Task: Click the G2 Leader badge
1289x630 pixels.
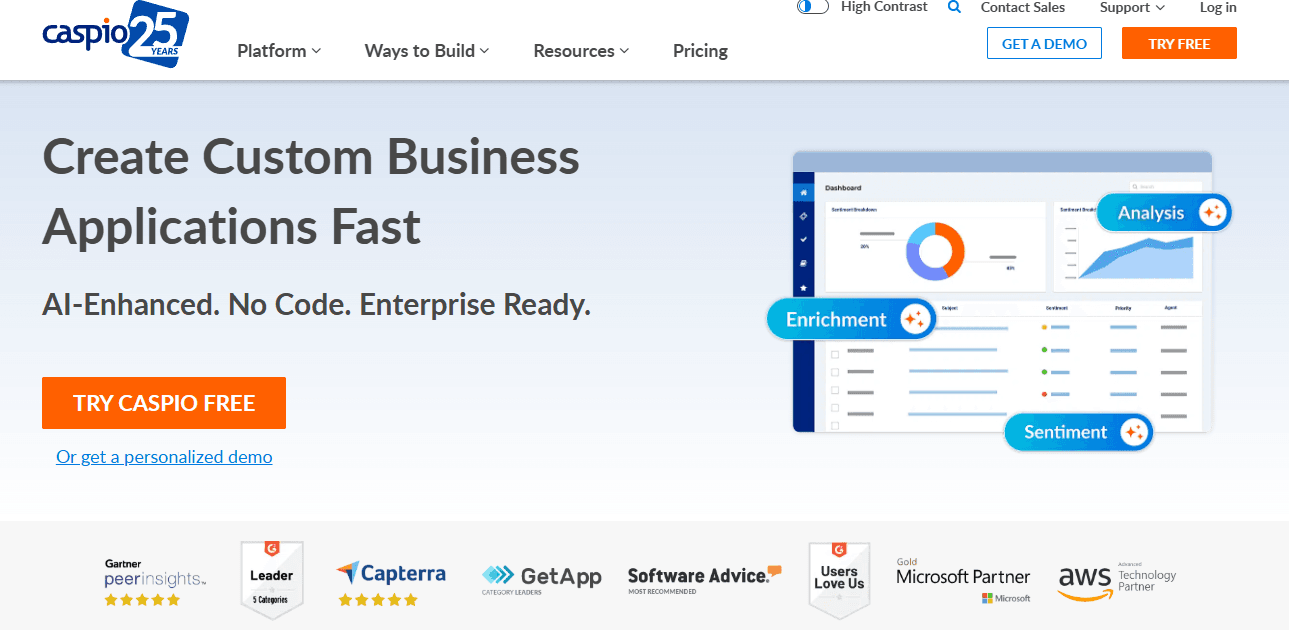Action: point(272,580)
